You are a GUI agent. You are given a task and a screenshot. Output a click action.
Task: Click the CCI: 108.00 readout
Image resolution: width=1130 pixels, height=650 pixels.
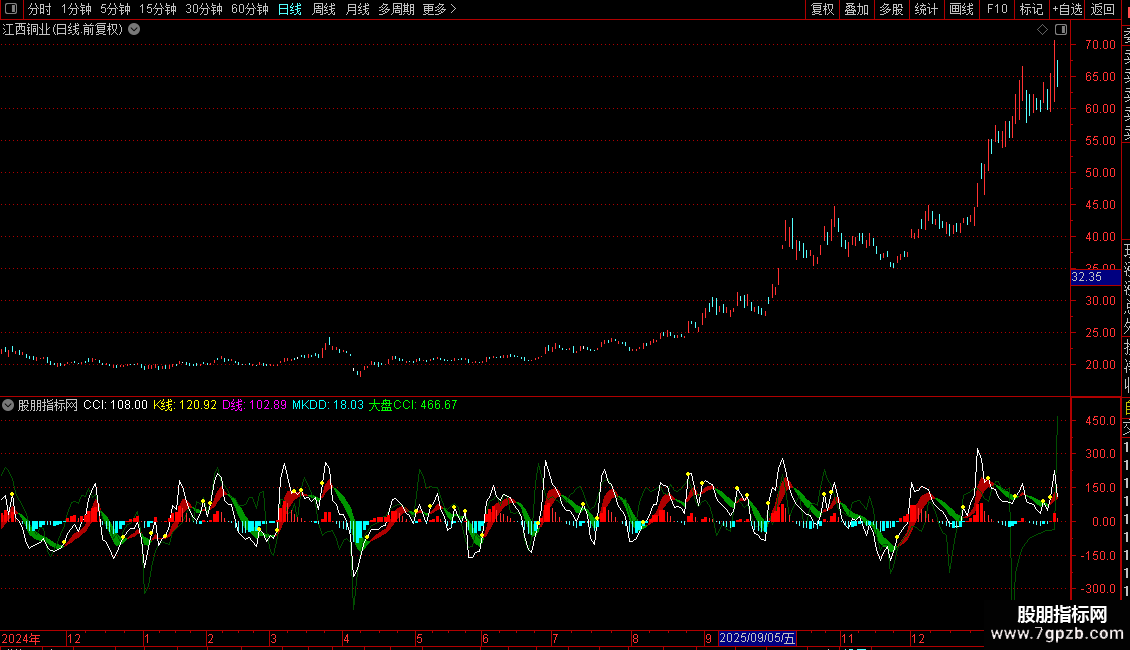115,405
